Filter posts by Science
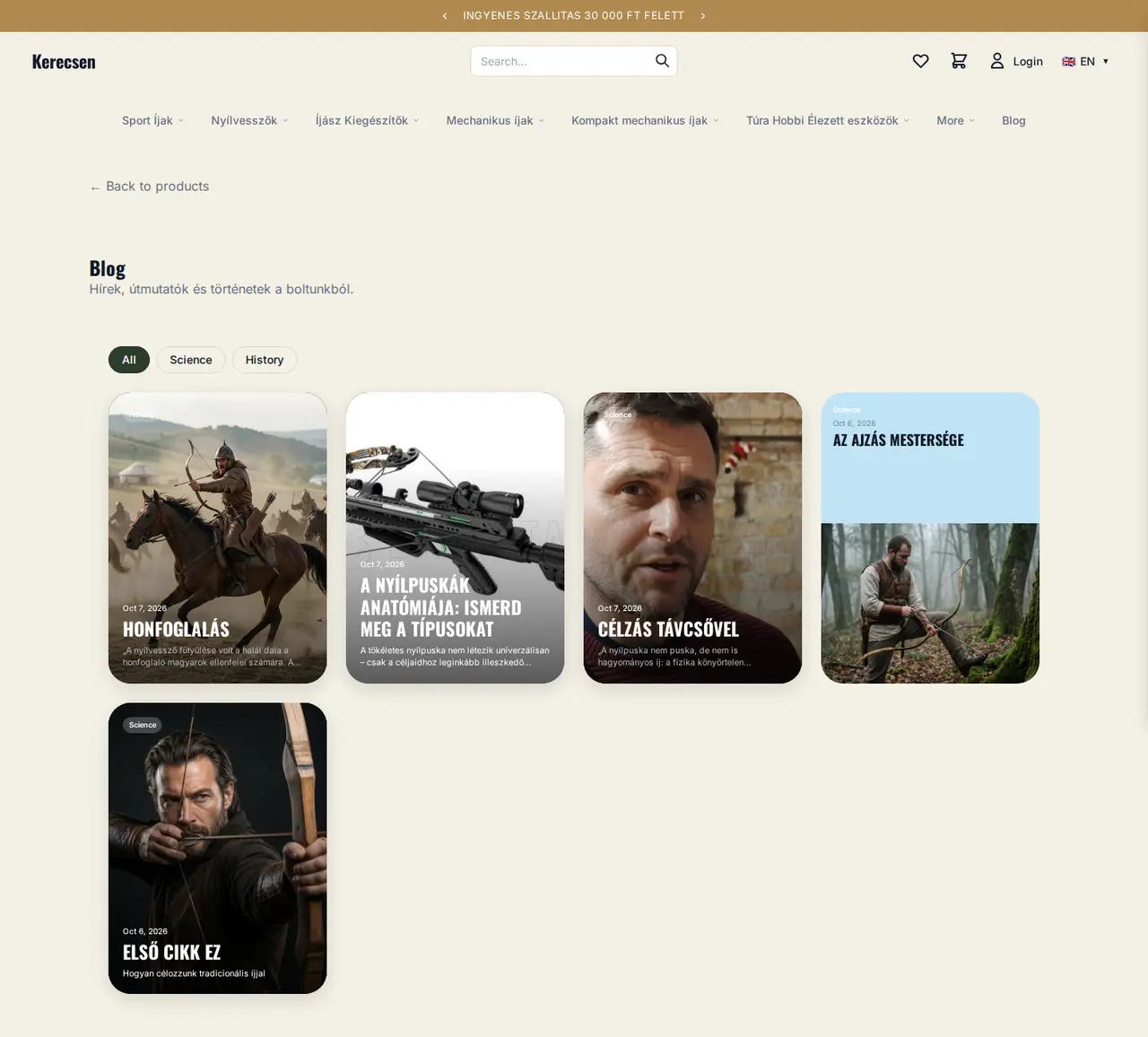Image resolution: width=1148 pixels, height=1037 pixels. point(191,360)
